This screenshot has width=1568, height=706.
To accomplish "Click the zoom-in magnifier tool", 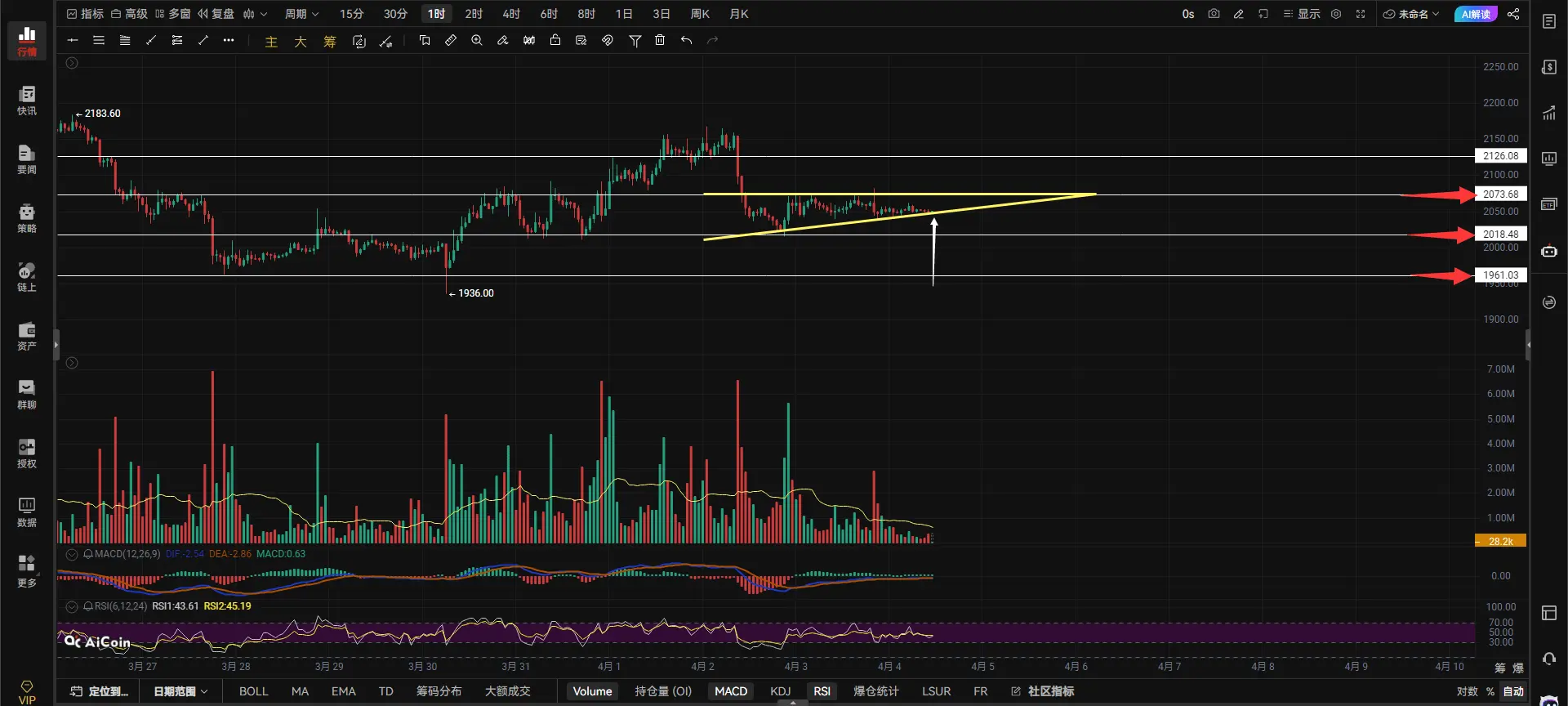I will (x=477, y=40).
